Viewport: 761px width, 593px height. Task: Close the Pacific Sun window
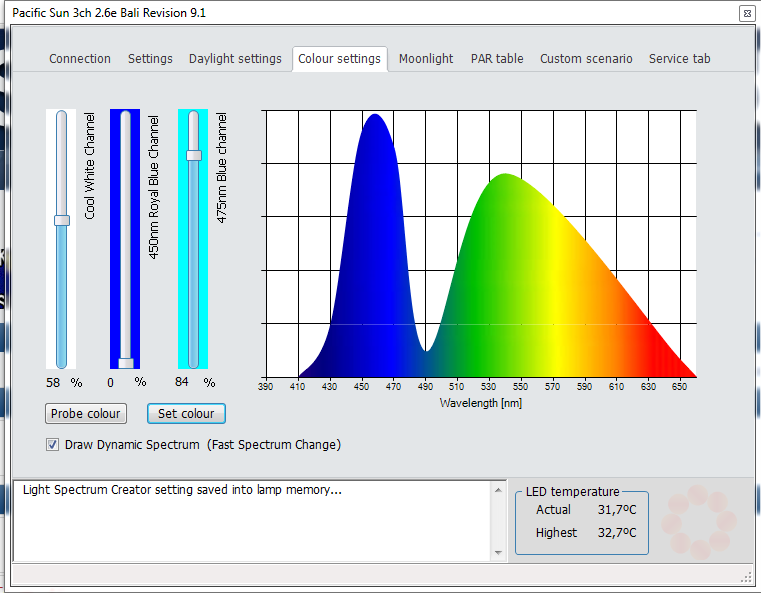[x=746, y=14]
